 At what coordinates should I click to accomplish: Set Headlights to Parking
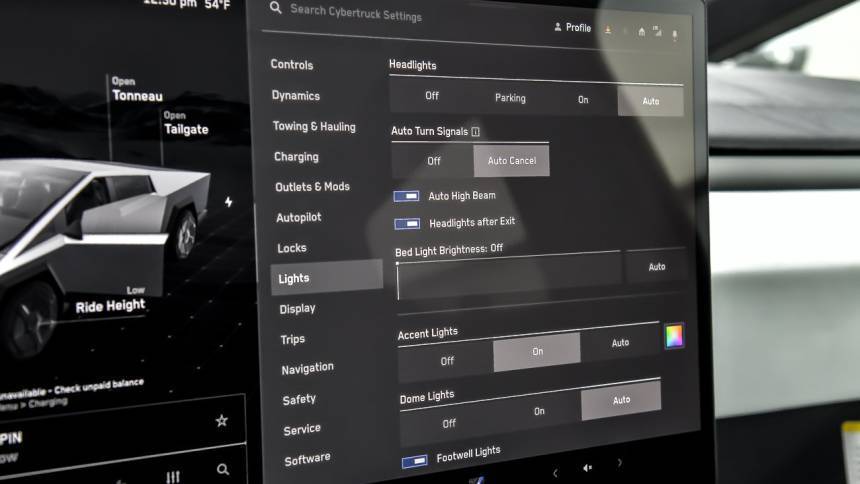510,98
